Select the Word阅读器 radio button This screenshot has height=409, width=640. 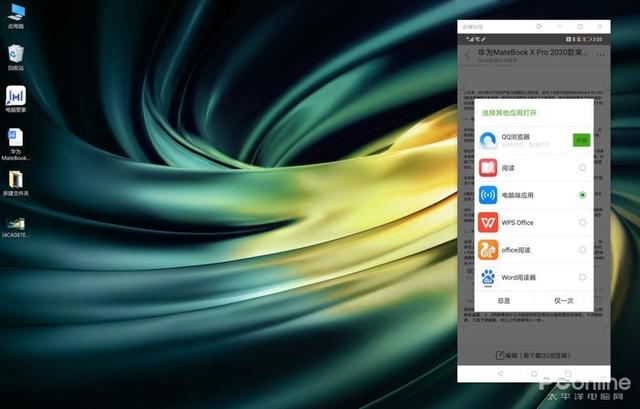(x=582, y=277)
